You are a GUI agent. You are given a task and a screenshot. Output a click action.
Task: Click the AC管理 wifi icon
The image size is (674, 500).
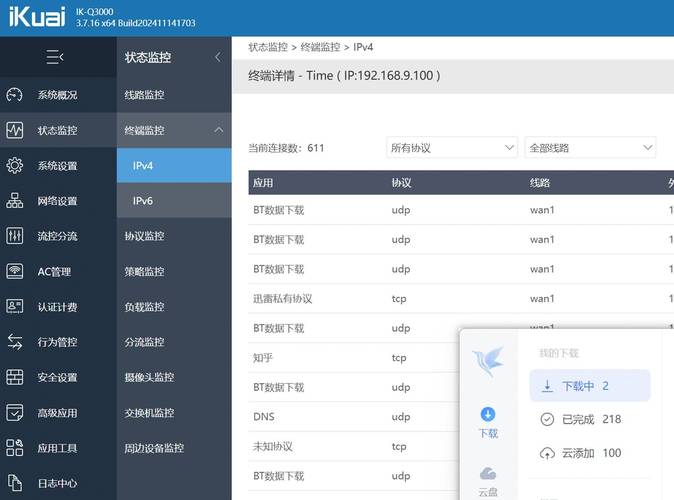[15, 271]
